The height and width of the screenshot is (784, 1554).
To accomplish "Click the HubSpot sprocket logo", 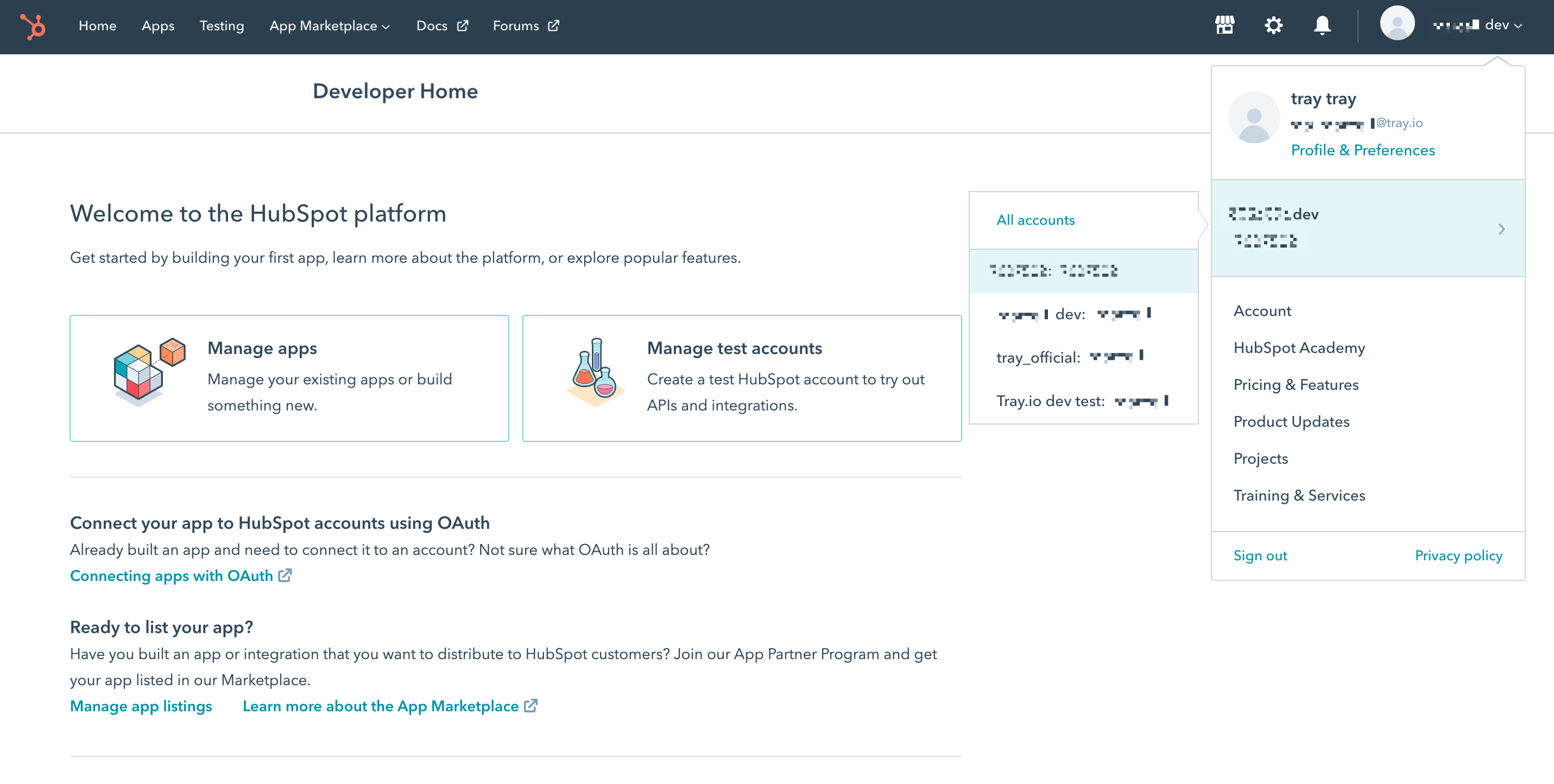I will pyautogui.click(x=33, y=27).
